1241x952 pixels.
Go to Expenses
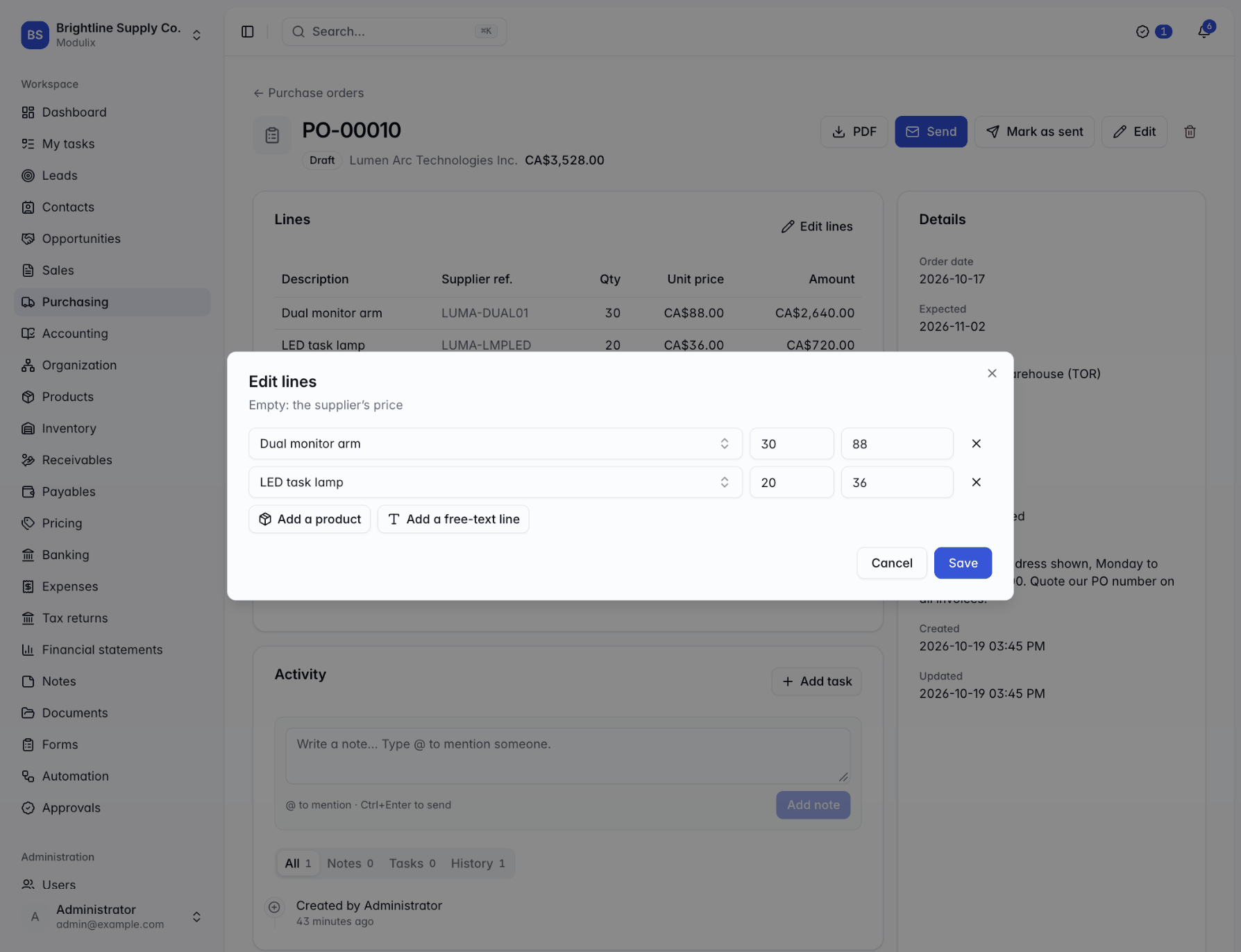[x=112, y=586]
